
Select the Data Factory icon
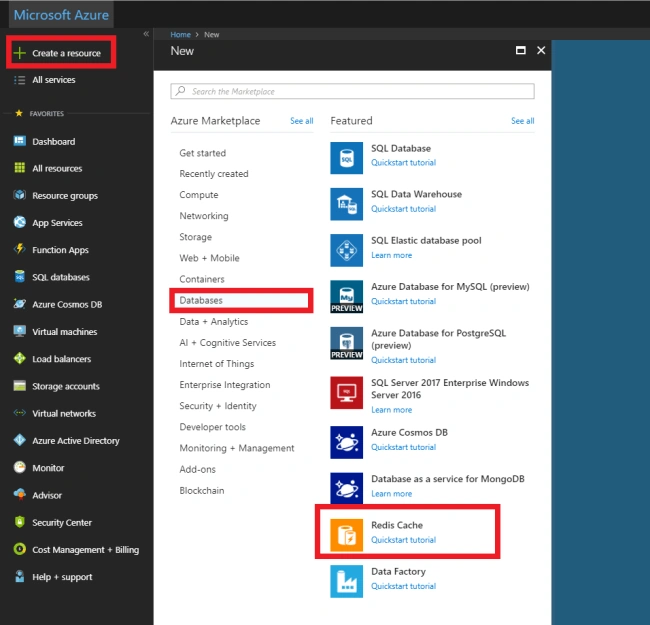tap(347, 581)
